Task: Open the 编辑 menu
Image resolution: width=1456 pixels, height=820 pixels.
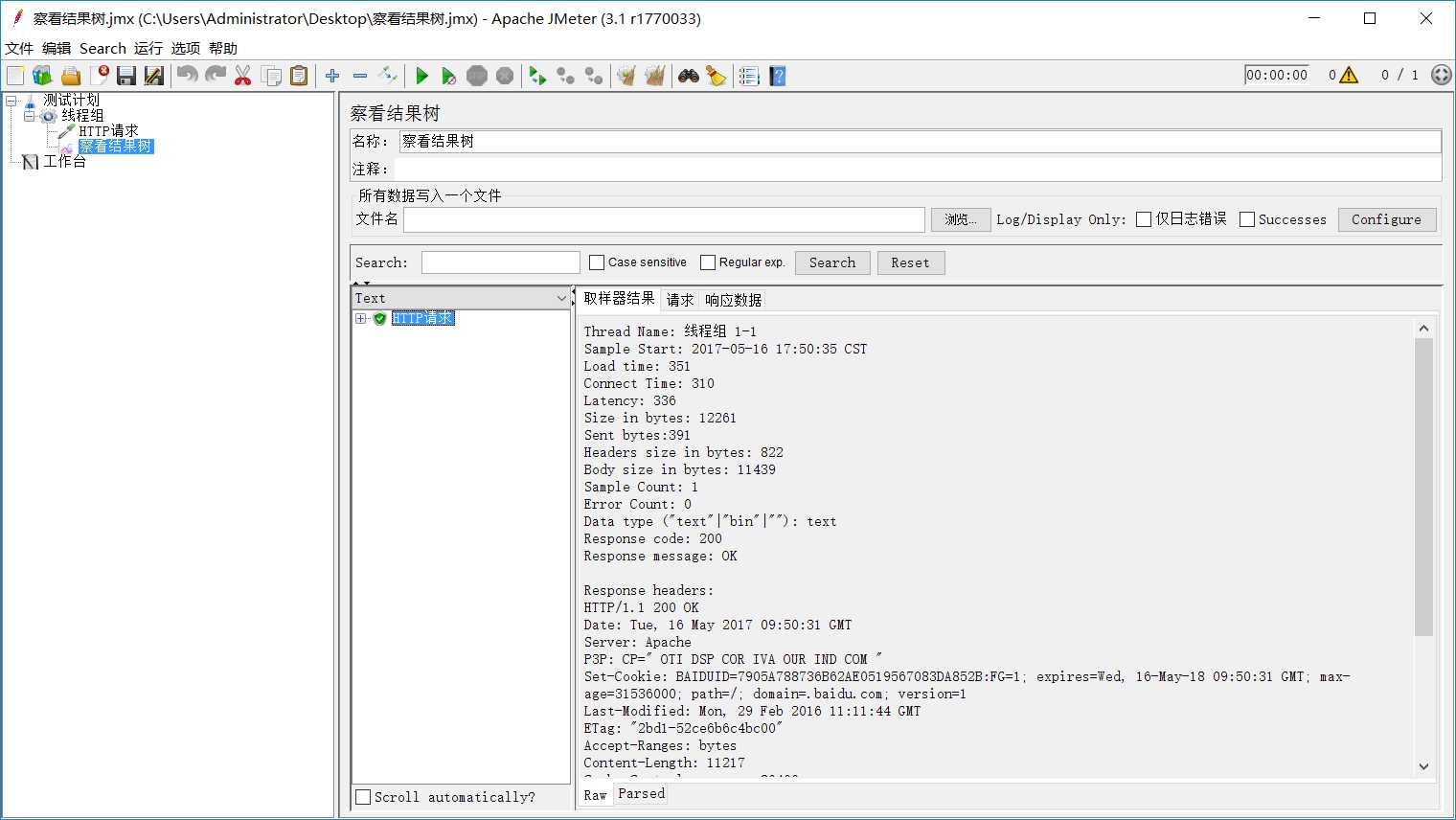Action: [x=57, y=48]
